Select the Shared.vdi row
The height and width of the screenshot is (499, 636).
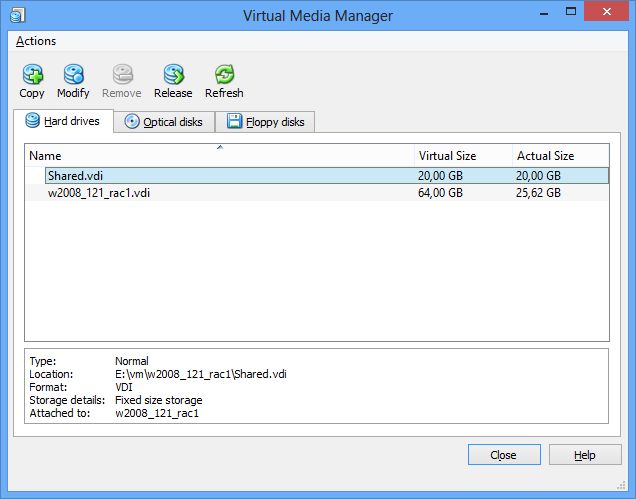[x=327, y=176]
